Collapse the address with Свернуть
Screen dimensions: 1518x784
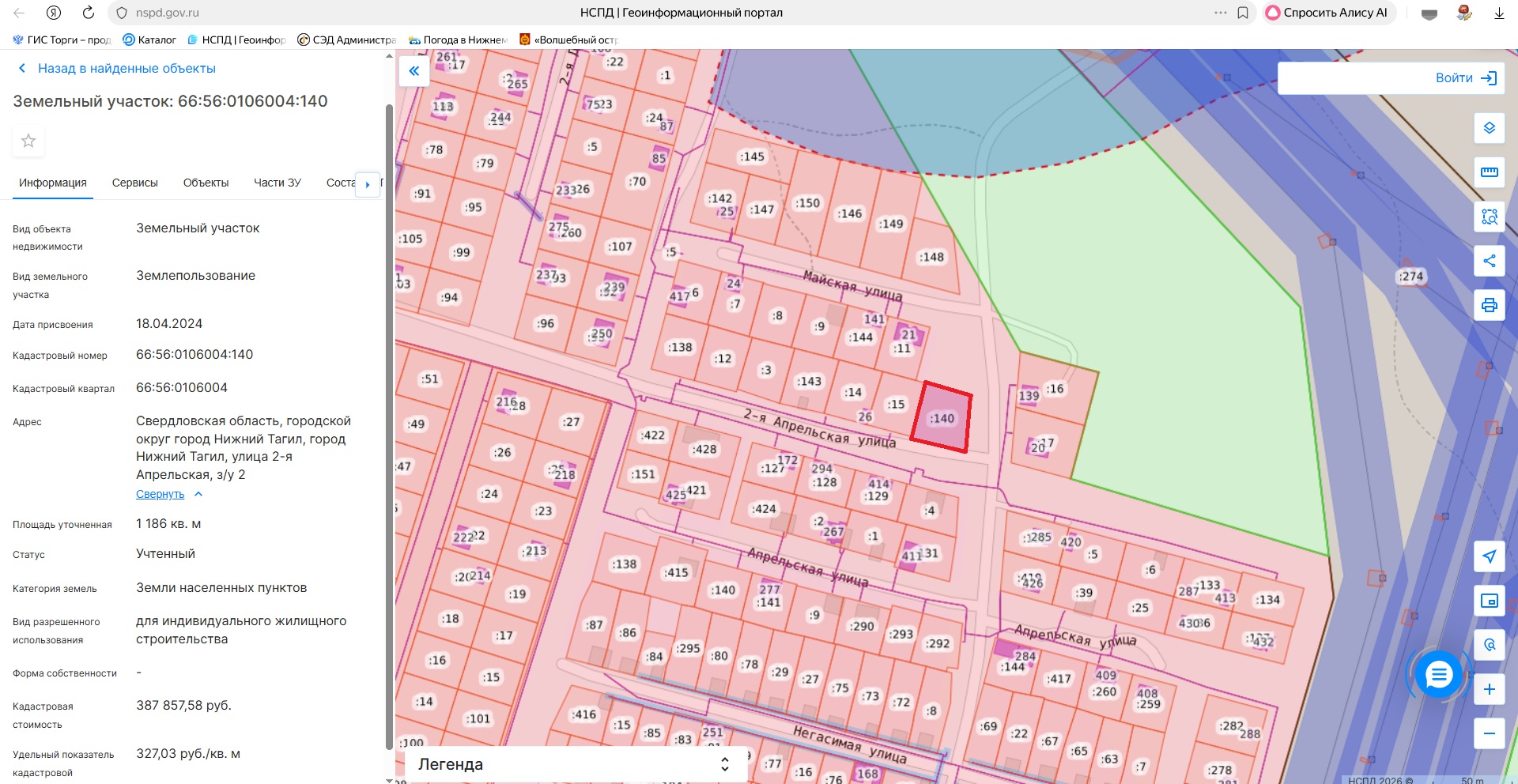point(160,494)
